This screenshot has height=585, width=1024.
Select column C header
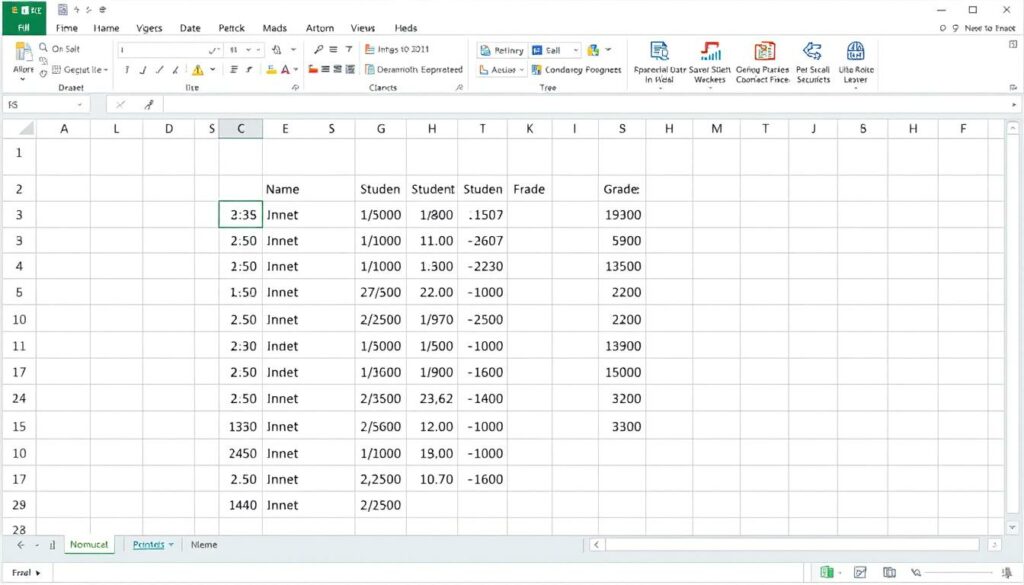coord(240,129)
